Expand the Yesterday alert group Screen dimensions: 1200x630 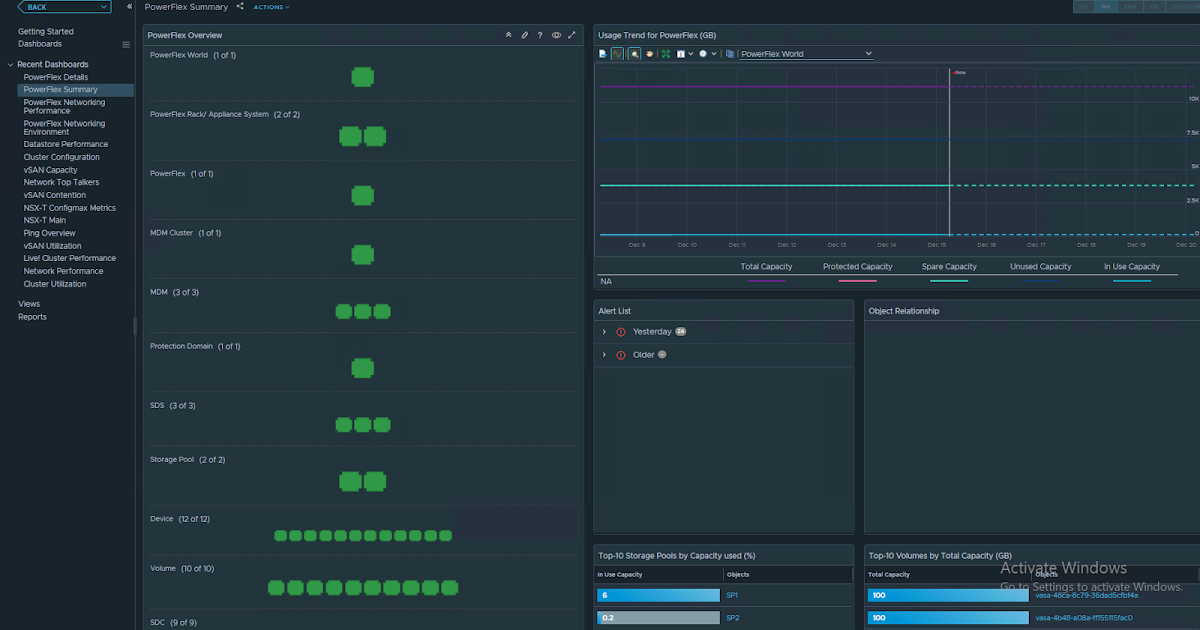[604, 332]
